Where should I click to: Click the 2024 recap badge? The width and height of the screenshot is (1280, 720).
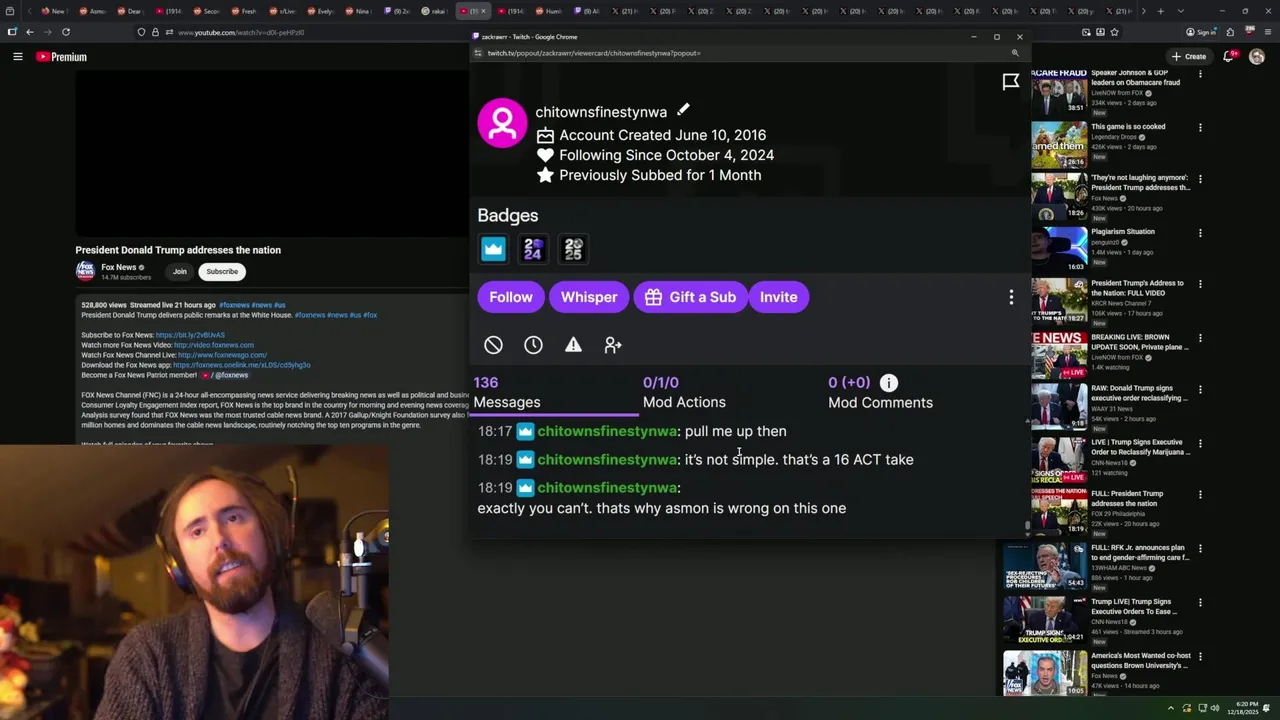pyautogui.click(x=533, y=249)
